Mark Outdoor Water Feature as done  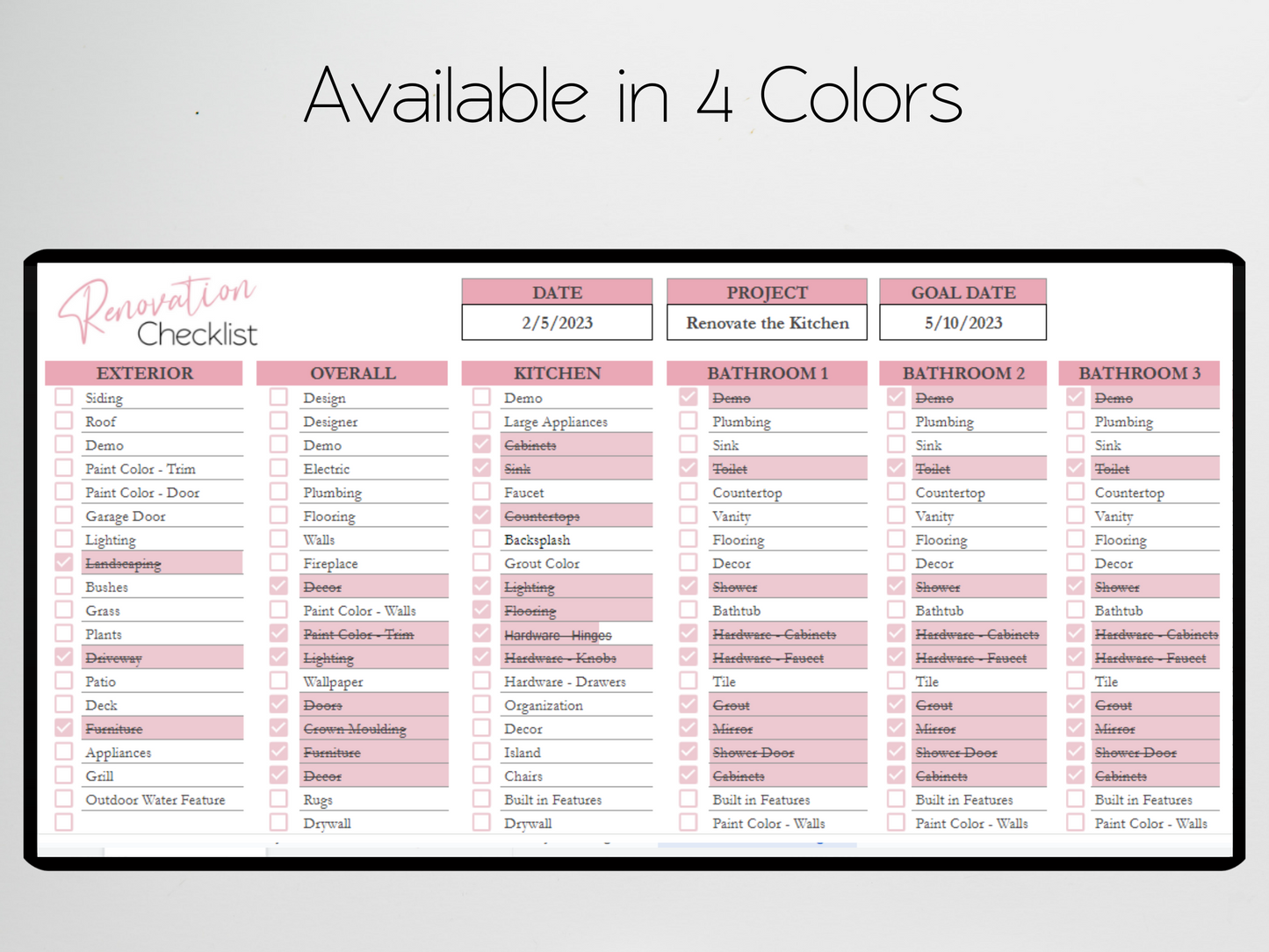click(64, 799)
